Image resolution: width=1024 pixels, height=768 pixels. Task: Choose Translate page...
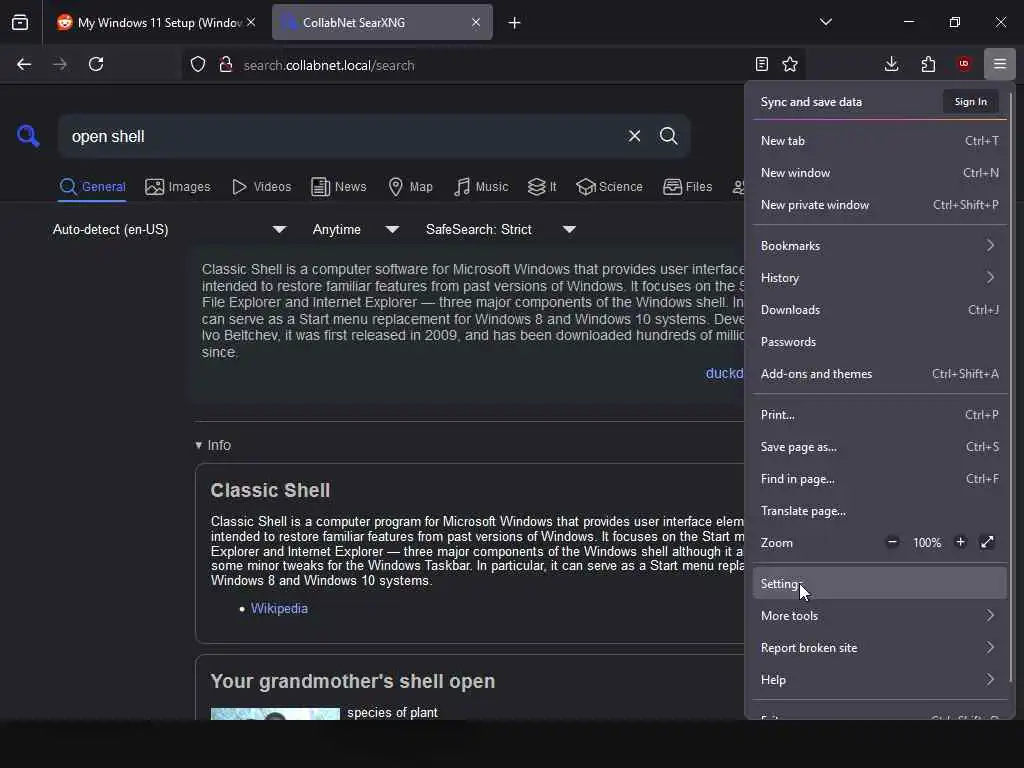pos(880,511)
